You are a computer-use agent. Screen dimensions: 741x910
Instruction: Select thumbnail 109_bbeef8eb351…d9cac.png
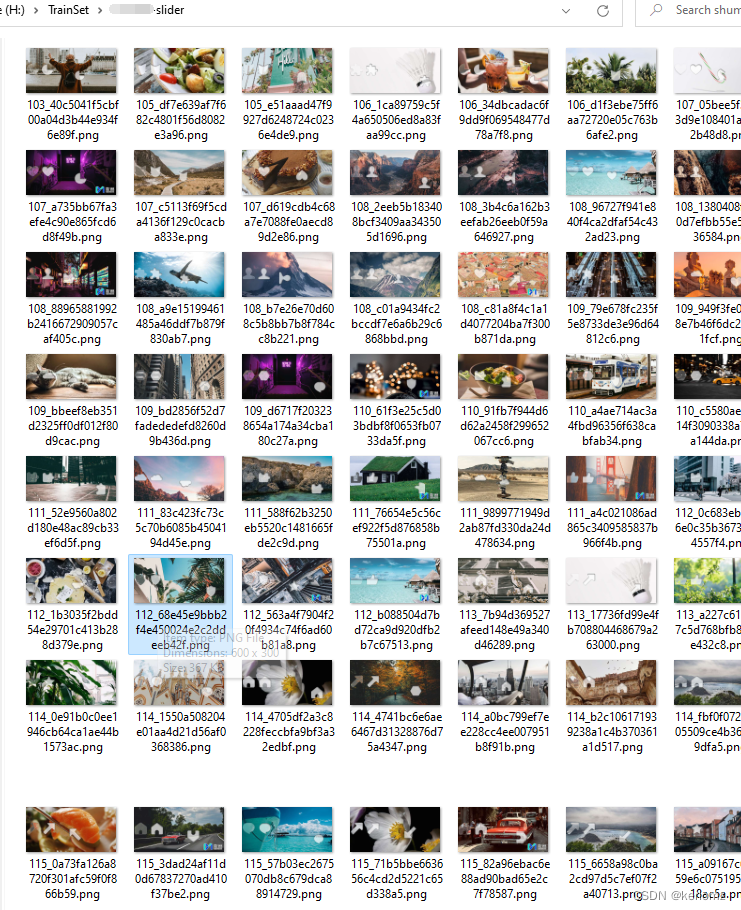pos(71,377)
